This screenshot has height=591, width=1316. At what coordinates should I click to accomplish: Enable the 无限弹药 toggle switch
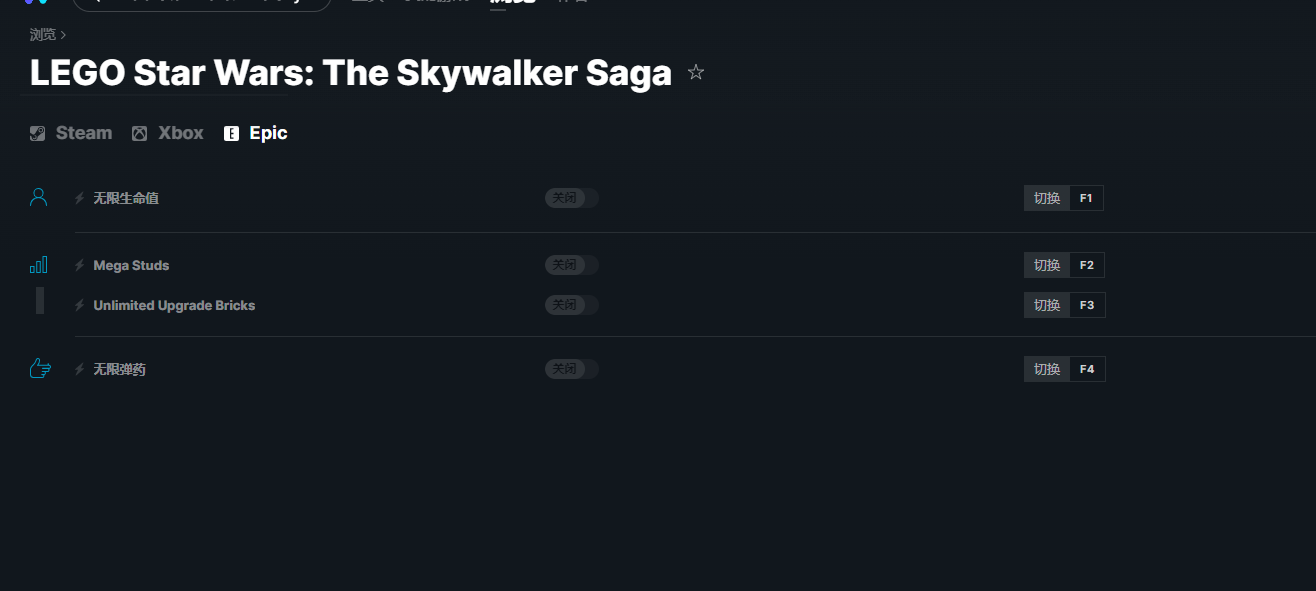pos(572,369)
